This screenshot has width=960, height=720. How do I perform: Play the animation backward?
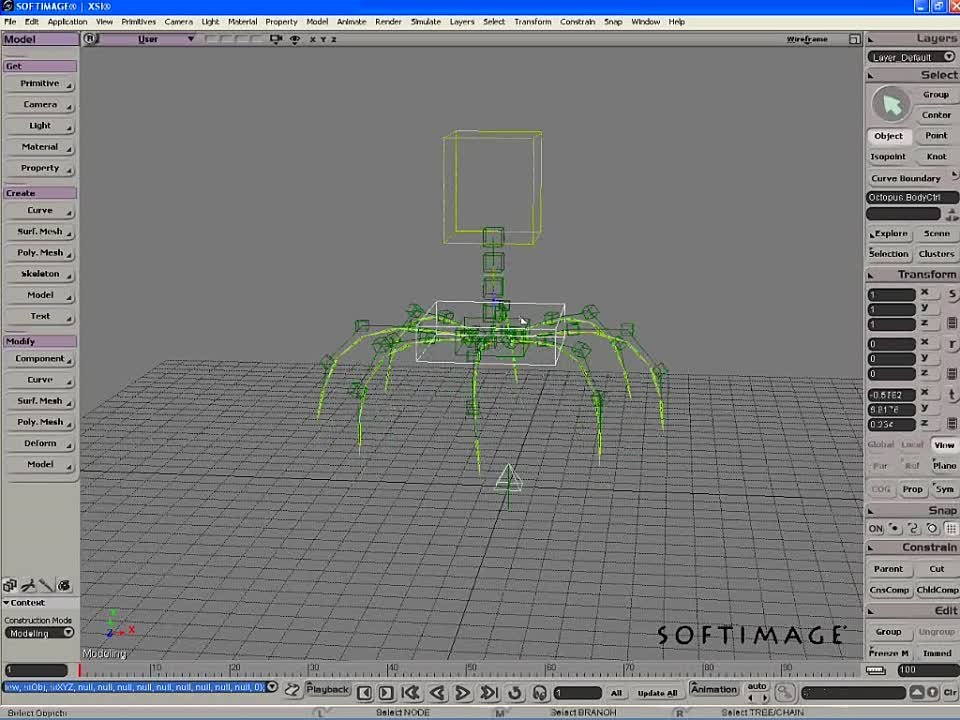click(437, 692)
